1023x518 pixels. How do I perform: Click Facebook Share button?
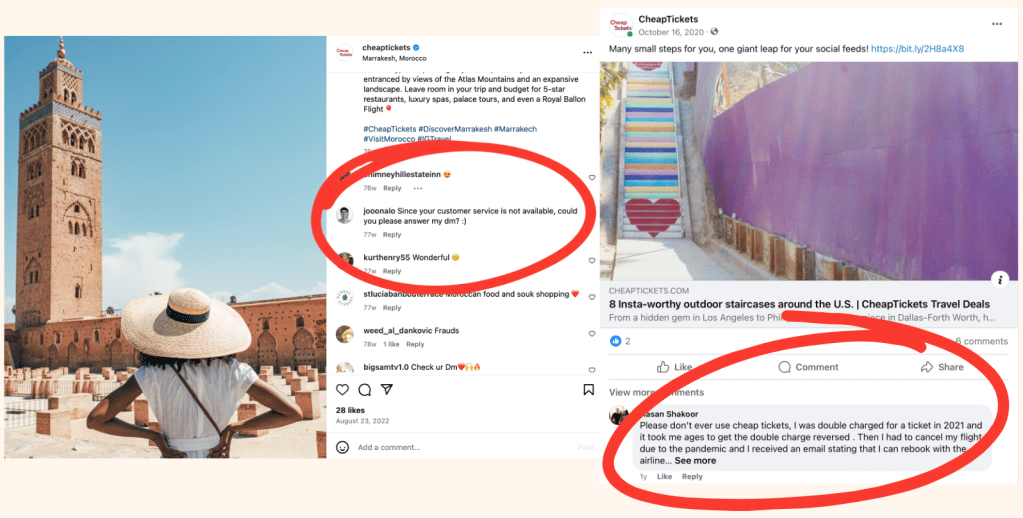click(941, 367)
